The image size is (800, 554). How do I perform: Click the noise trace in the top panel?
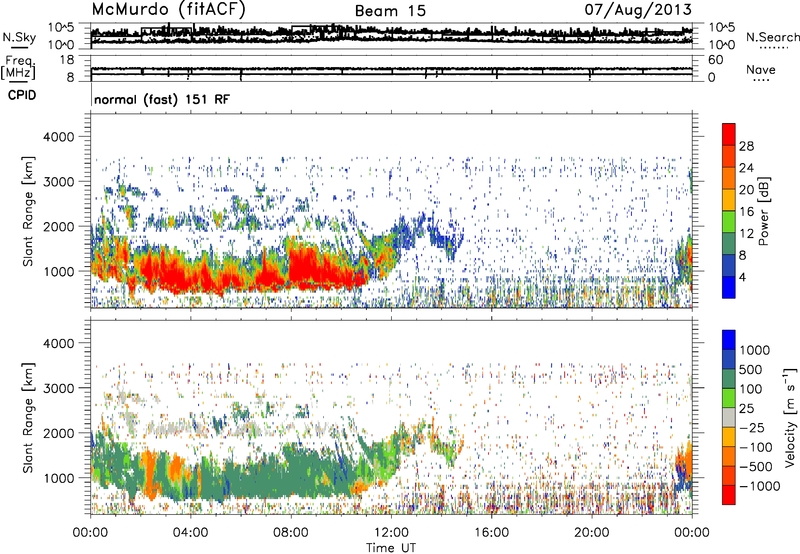coord(391,34)
